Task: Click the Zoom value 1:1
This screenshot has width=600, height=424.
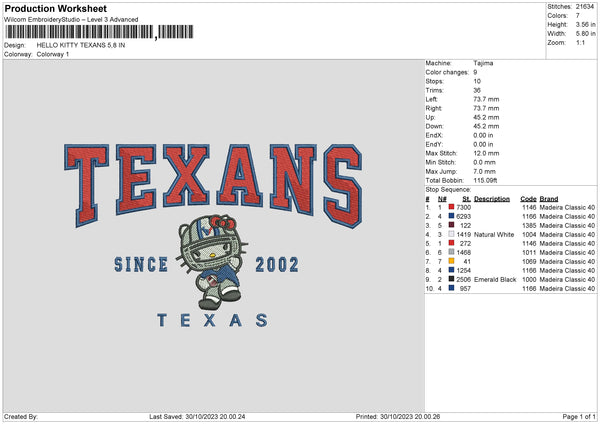Action: click(580, 42)
